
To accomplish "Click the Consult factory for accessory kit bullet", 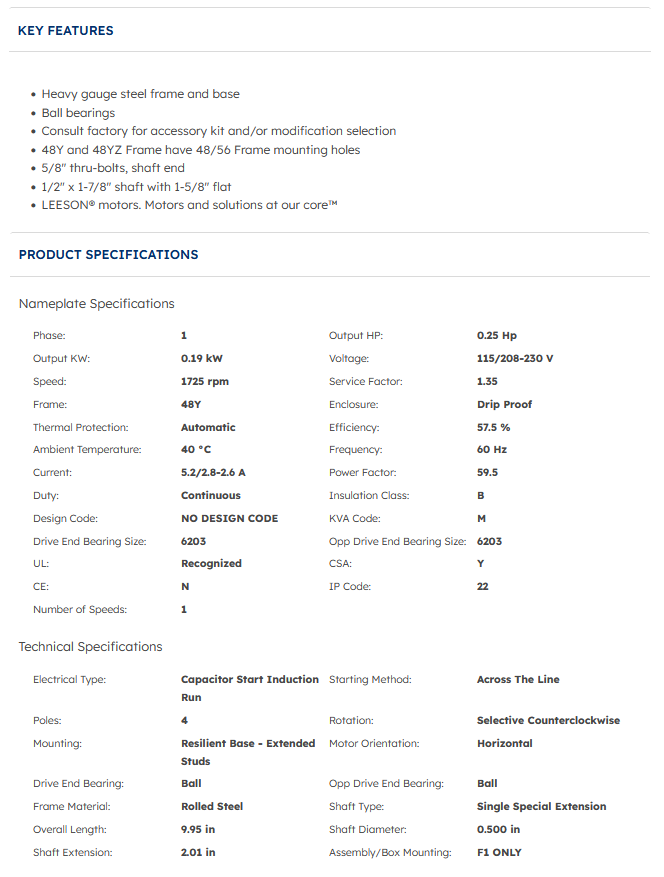I will [x=218, y=131].
